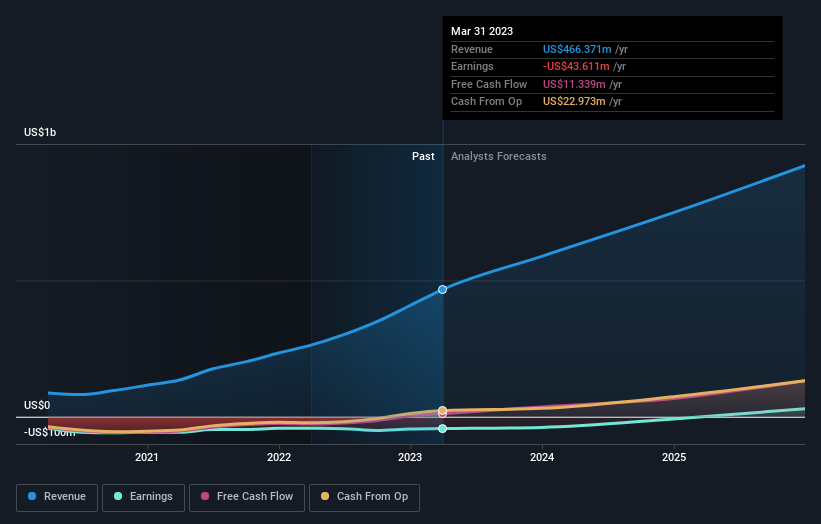Click the -US$43.611m earnings value
The width and height of the screenshot is (821, 524).
[576, 66]
